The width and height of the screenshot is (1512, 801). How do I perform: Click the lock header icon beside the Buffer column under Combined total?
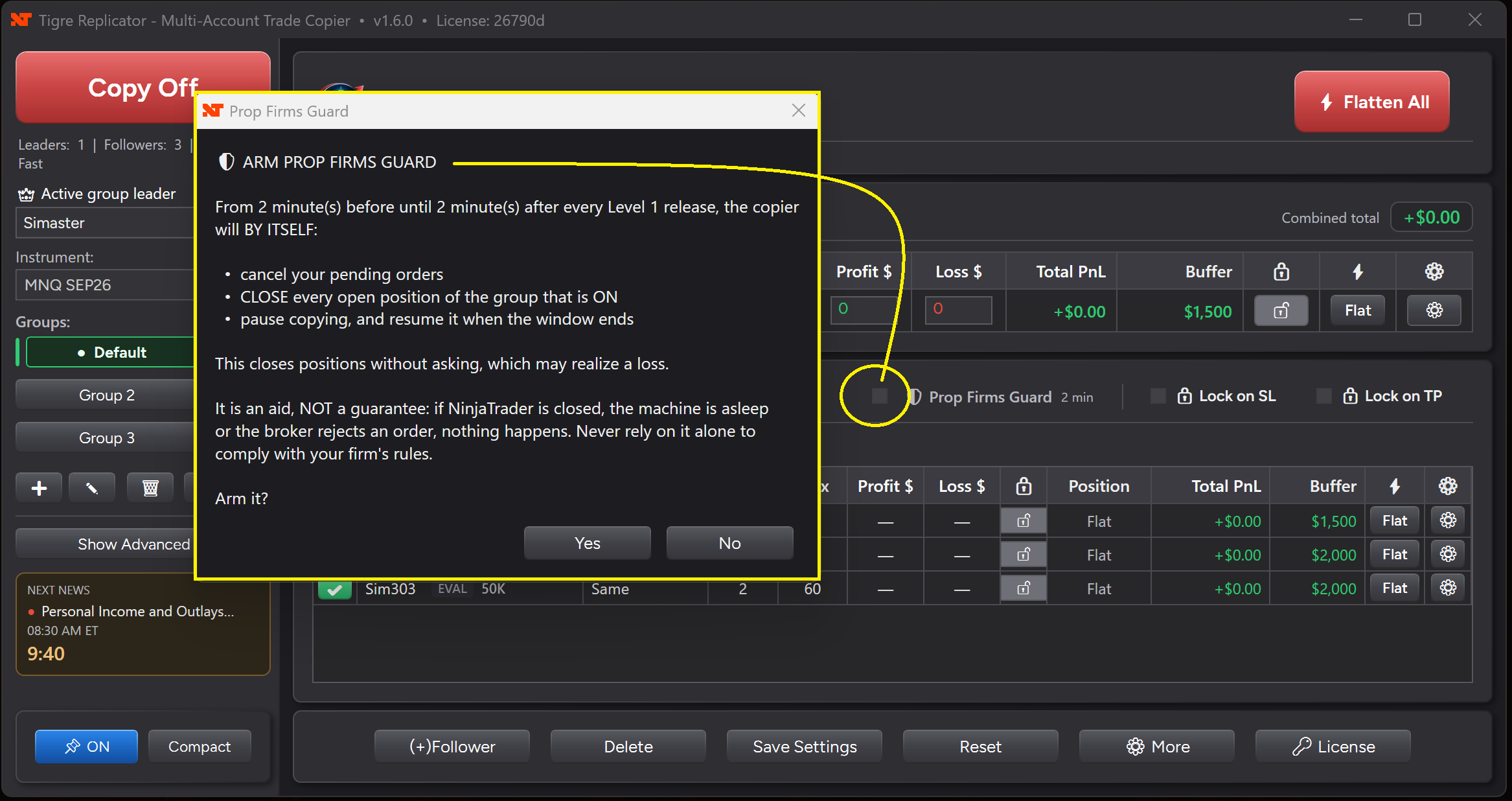point(1281,272)
